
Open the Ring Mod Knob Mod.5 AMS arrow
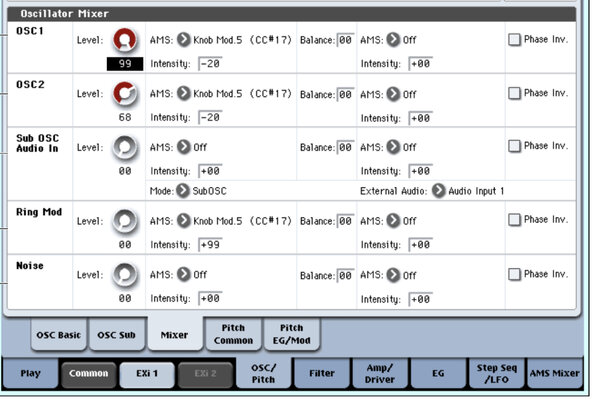[184, 220]
